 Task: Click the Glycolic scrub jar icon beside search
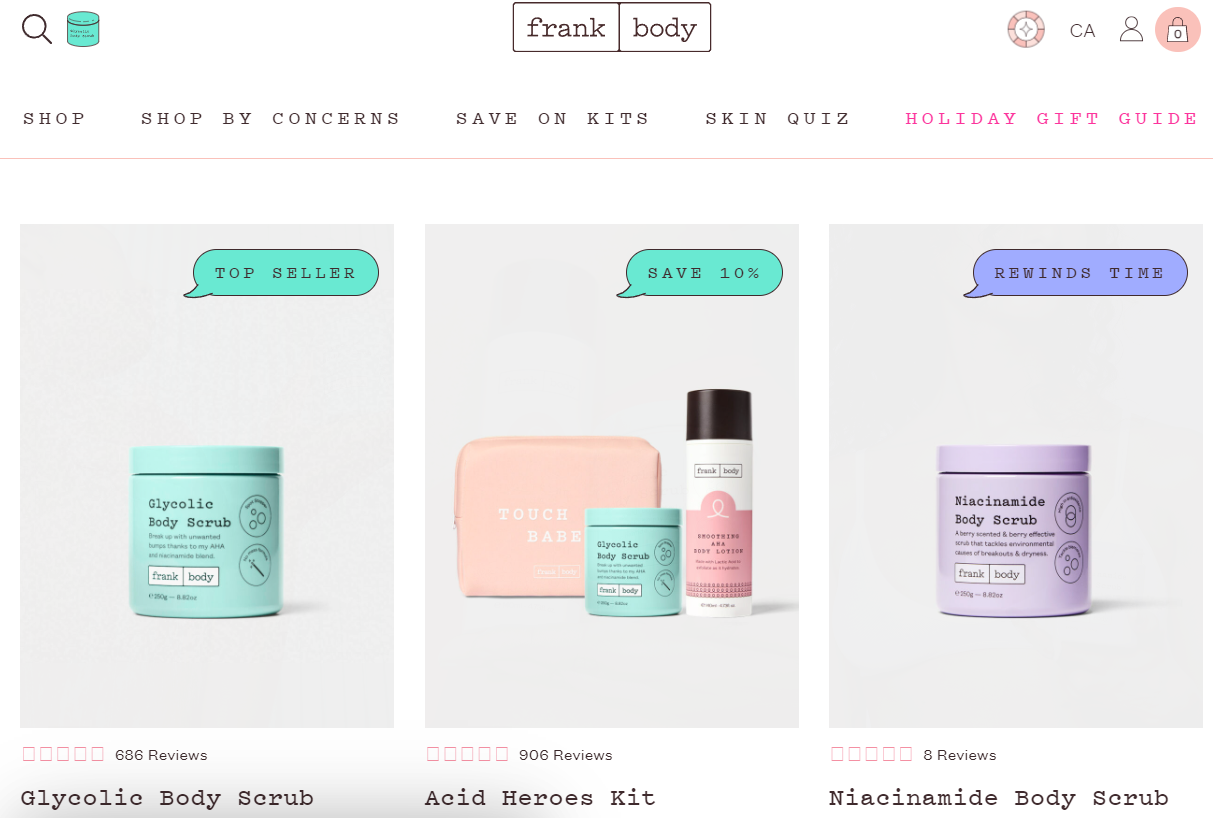[83, 29]
